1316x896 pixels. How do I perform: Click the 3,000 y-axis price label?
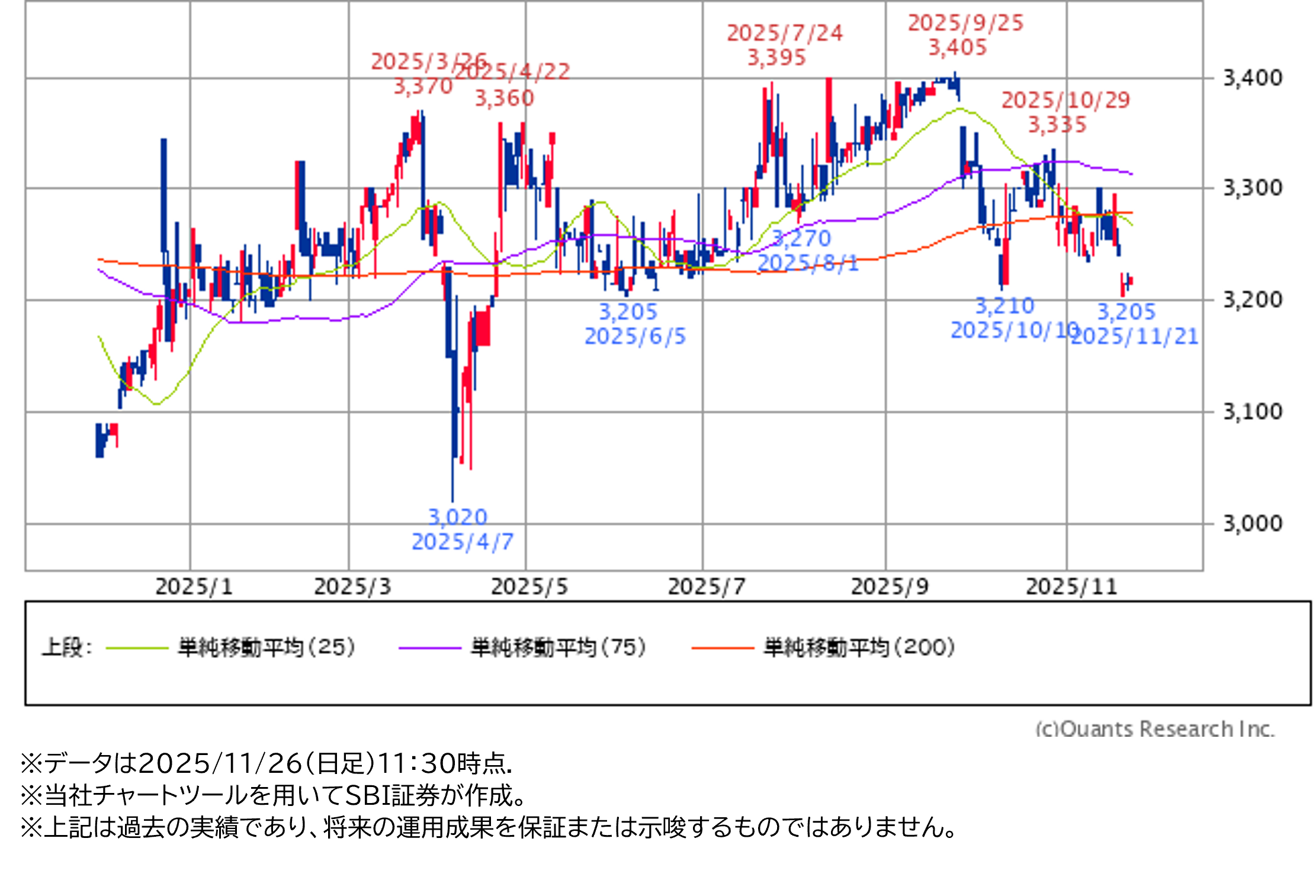click(x=1252, y=524)
